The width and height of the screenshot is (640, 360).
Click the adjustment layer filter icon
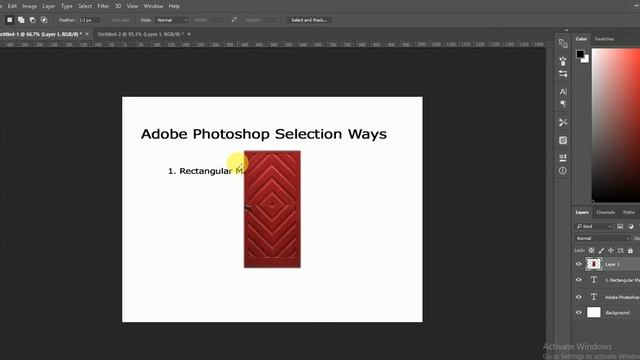pyautogui.click(x=631, y=227)
